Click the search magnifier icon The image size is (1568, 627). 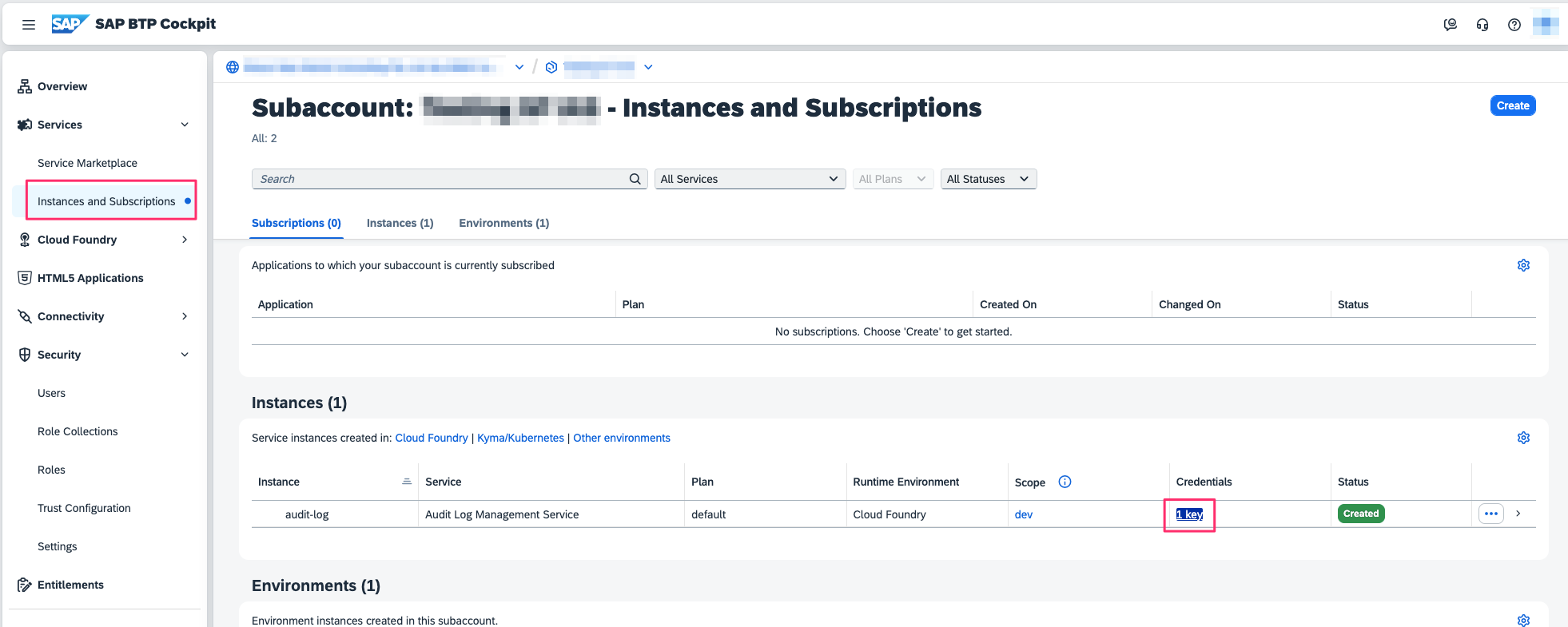tap(635, 179)
